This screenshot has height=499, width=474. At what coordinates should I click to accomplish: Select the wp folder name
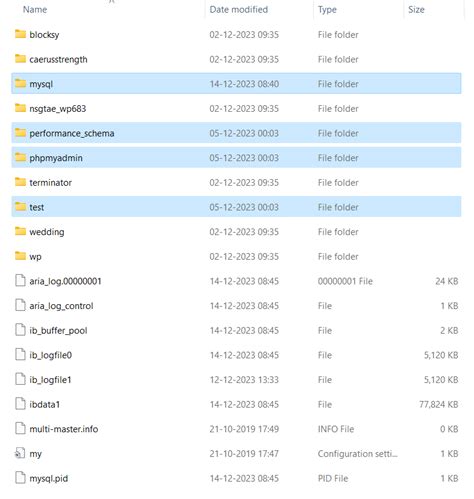[x=35, y=257]
